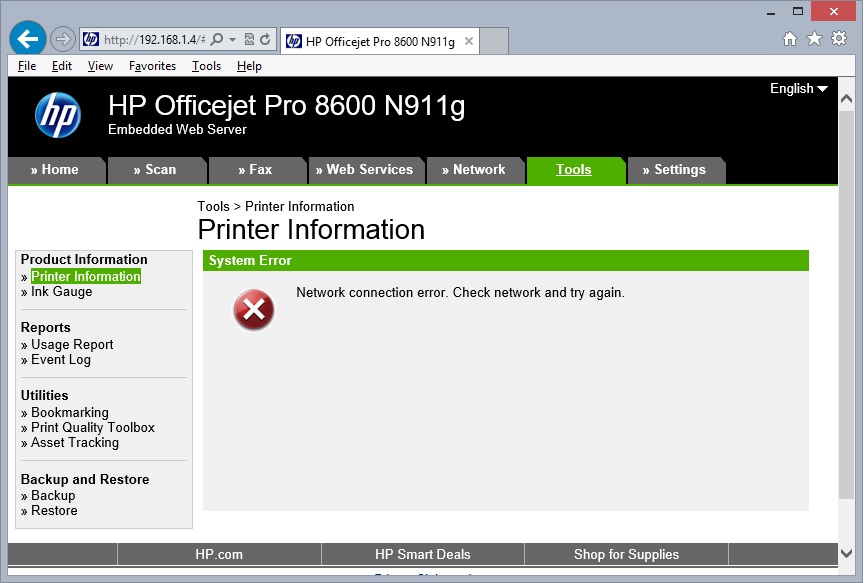Select the HP Officejet Pro 8600 N911g tab

coord(380,41)
